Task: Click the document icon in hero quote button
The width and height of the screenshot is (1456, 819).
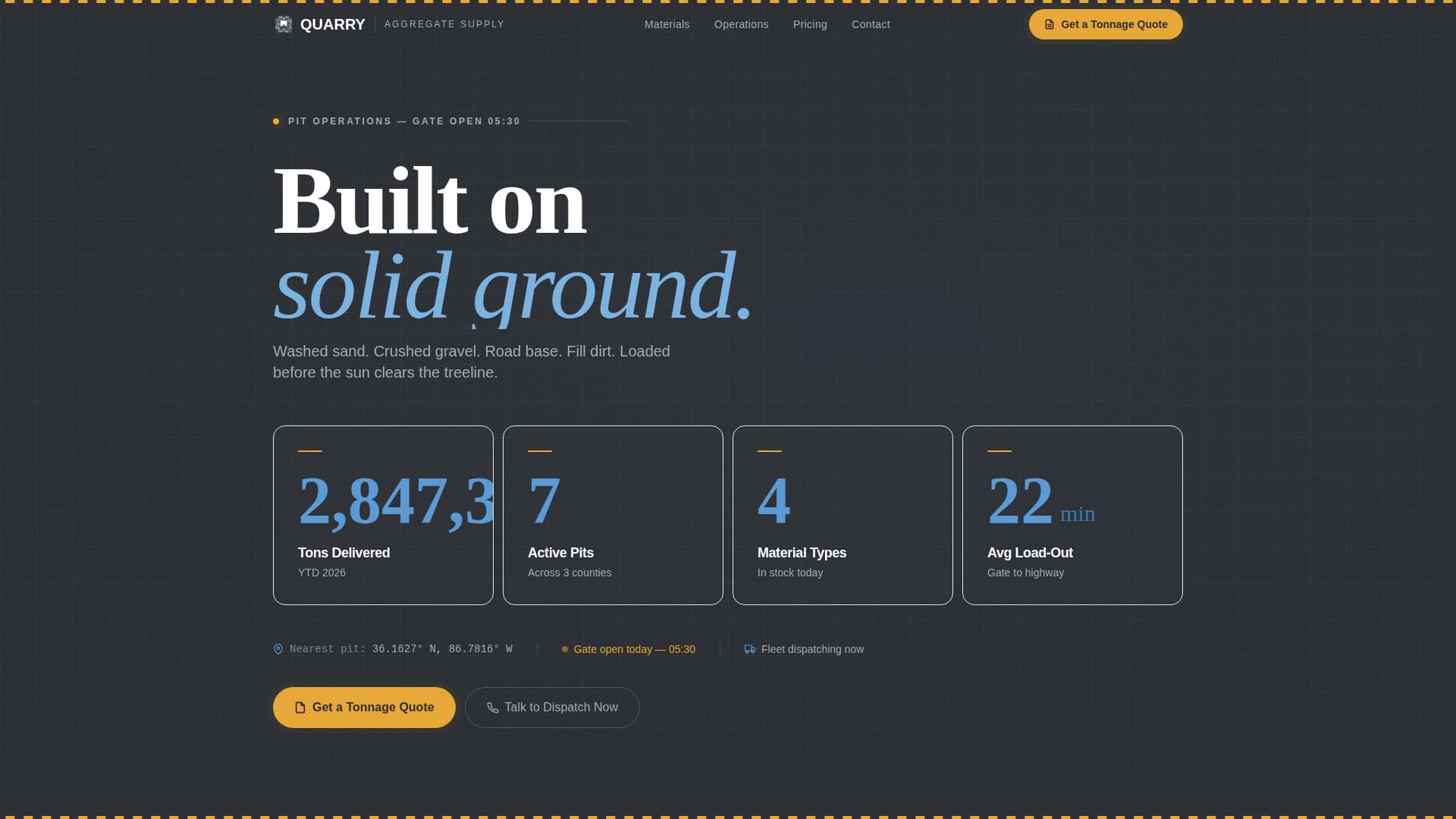Action: pos(300,708)
